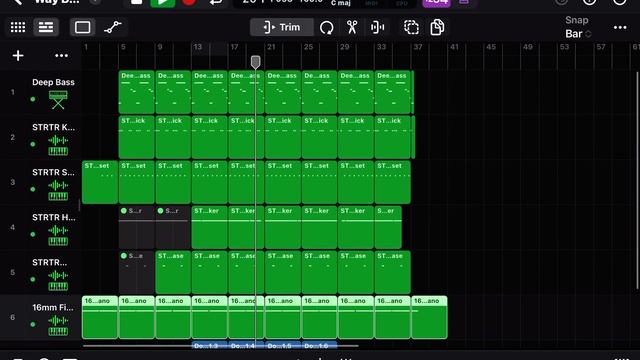Select final 16...ano region at bar 37

(429, 318)
